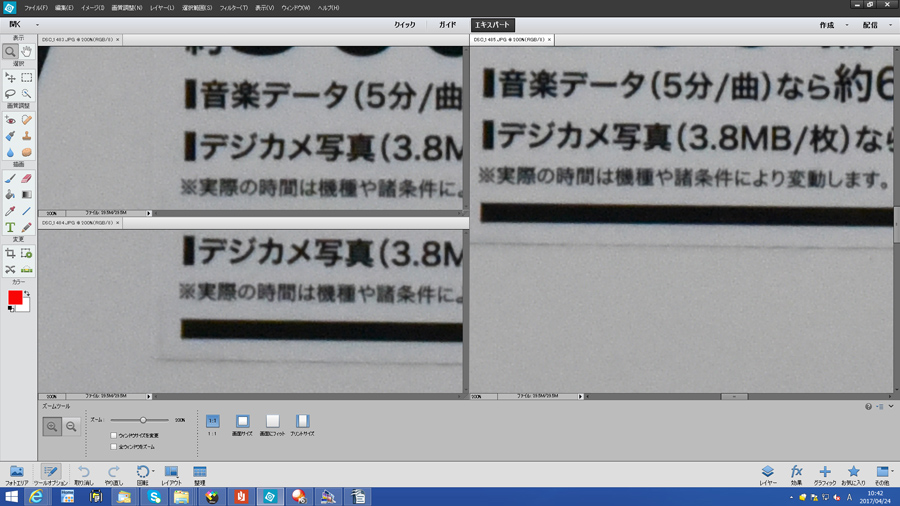Click the 画面にフィット button
This screenshot has width=900, height=506.
click(272, 422)
